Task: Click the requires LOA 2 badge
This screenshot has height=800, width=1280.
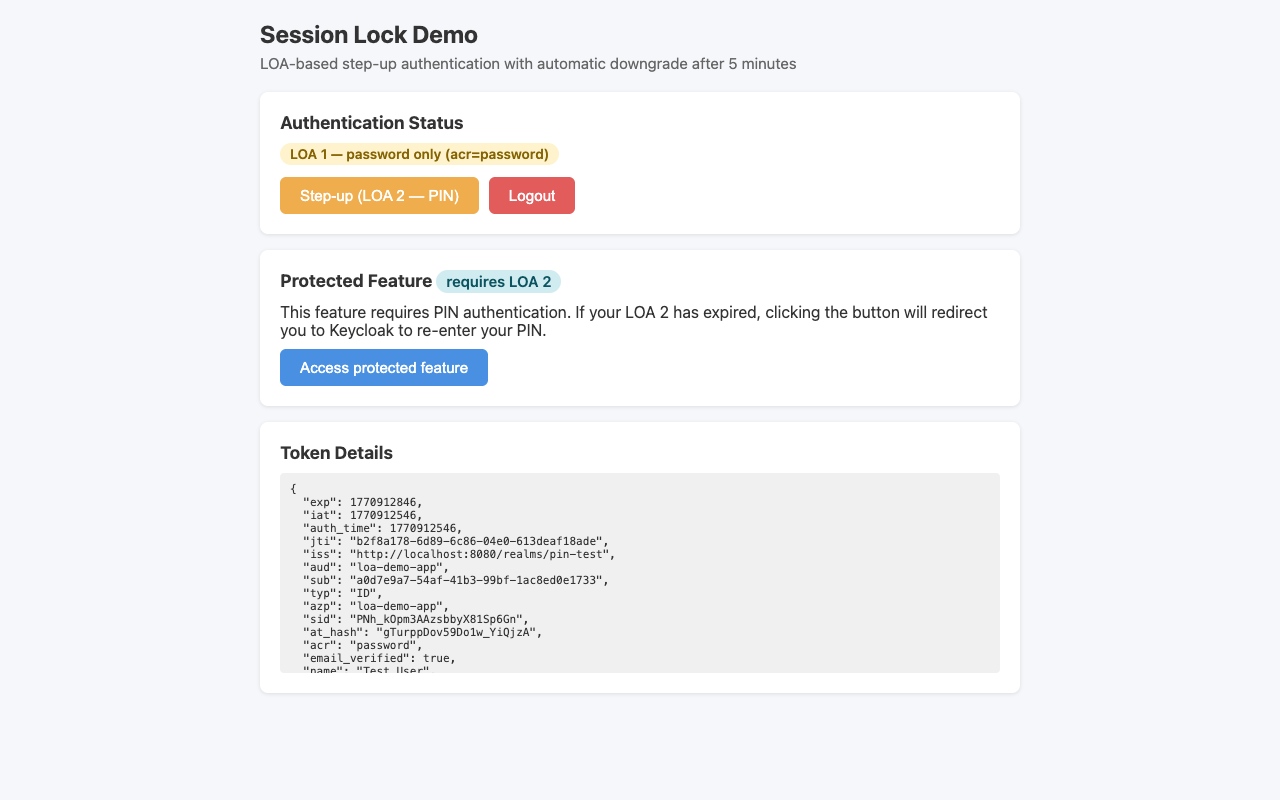Action: (x=498, y=281)
